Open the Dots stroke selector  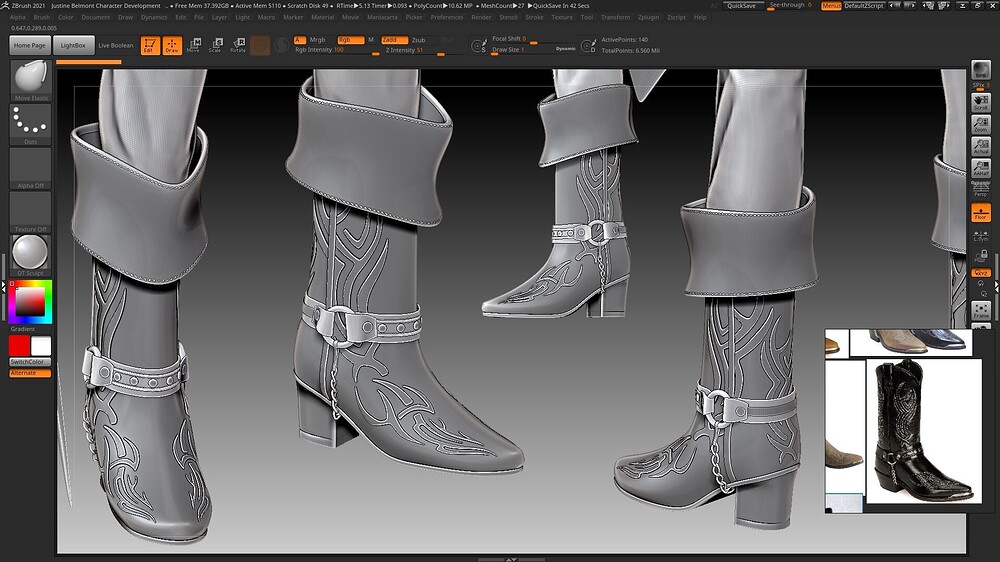tap(31, 124)
